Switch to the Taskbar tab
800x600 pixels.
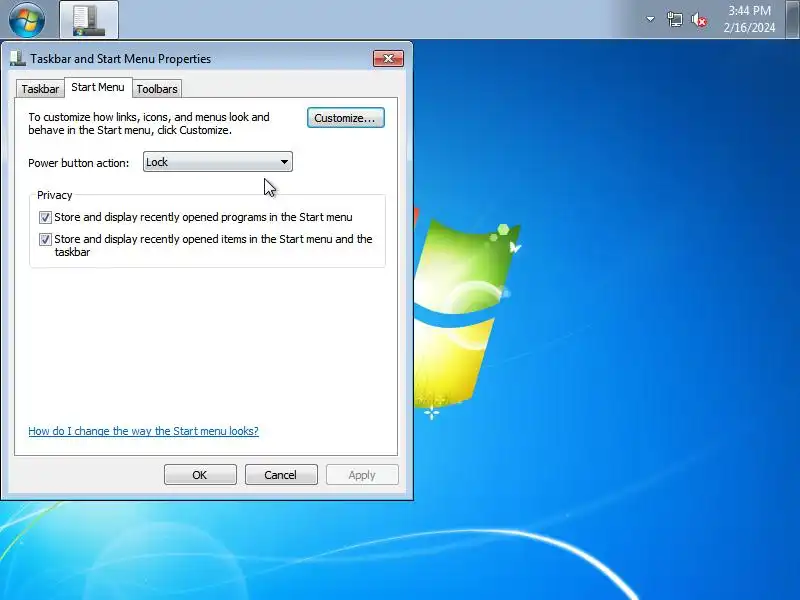click(x=40, y=89)
